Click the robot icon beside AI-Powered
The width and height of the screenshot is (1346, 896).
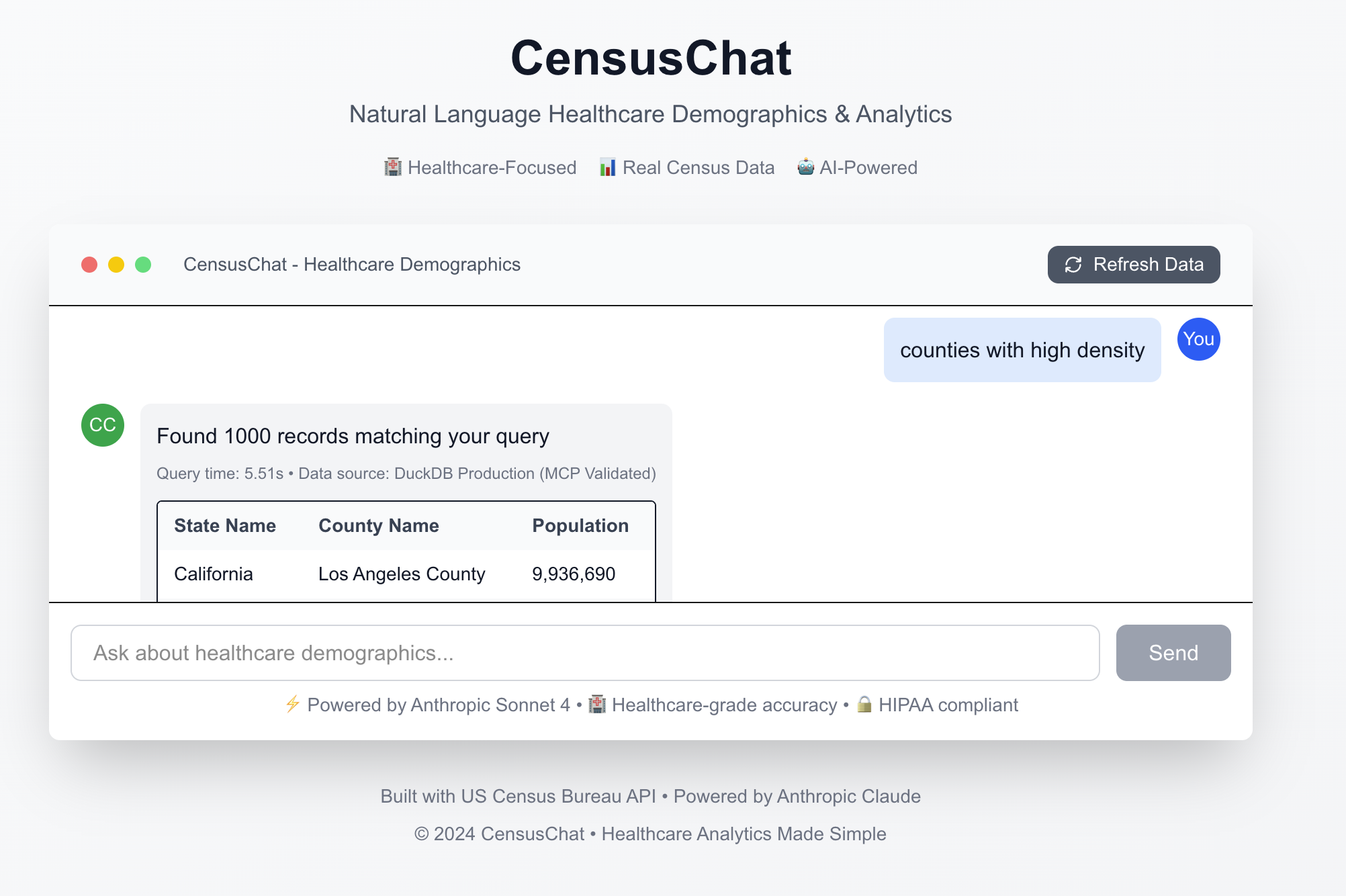(805, 167)
